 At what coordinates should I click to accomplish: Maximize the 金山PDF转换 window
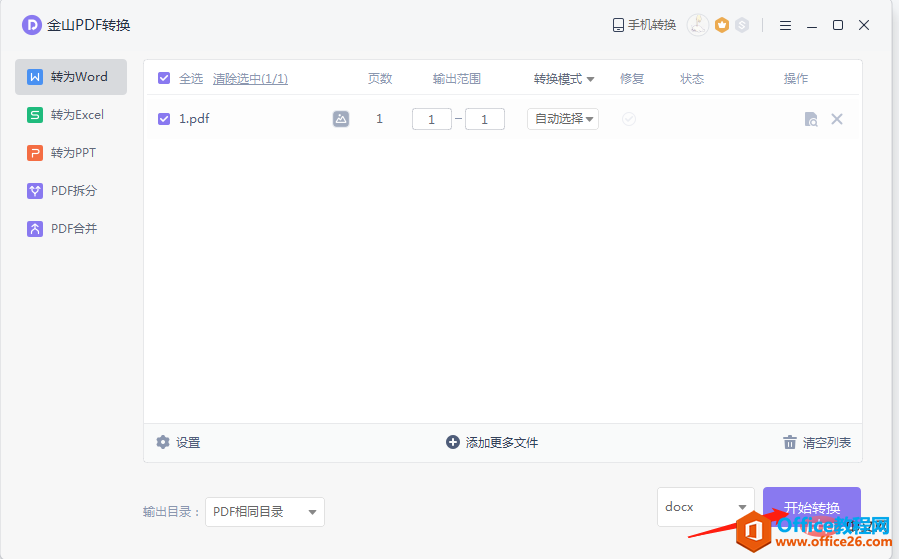838,25
